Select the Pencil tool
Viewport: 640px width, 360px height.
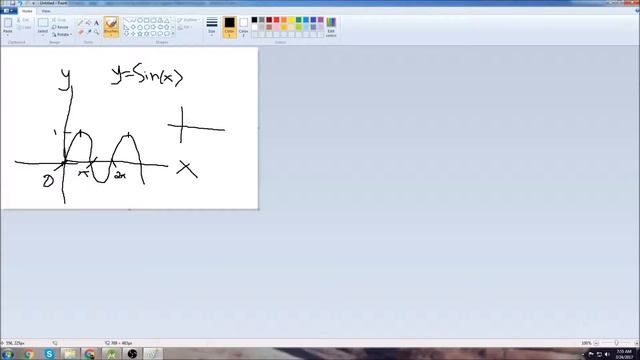coord(80,23)
